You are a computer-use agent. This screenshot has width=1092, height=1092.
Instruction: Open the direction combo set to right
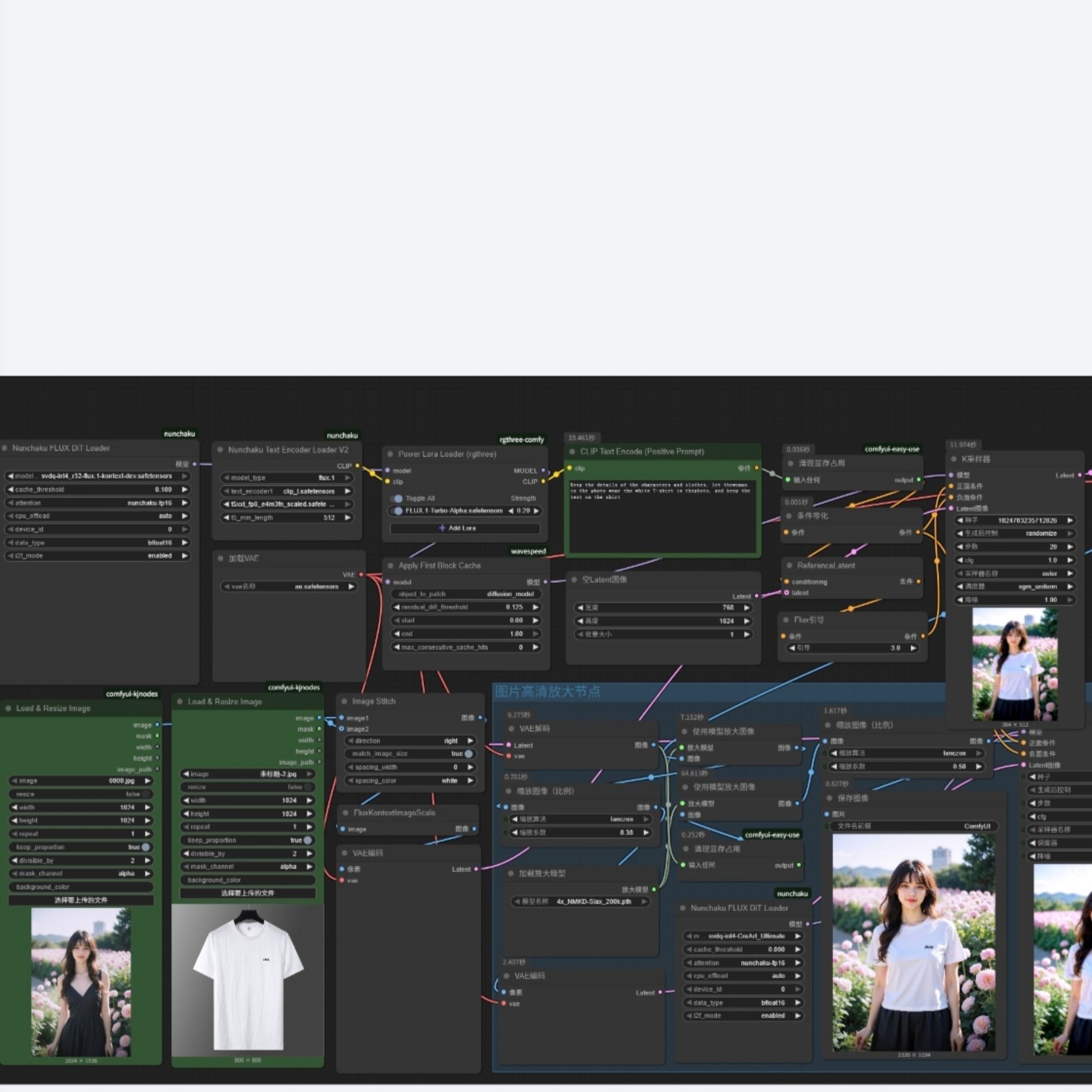point(411,741)
